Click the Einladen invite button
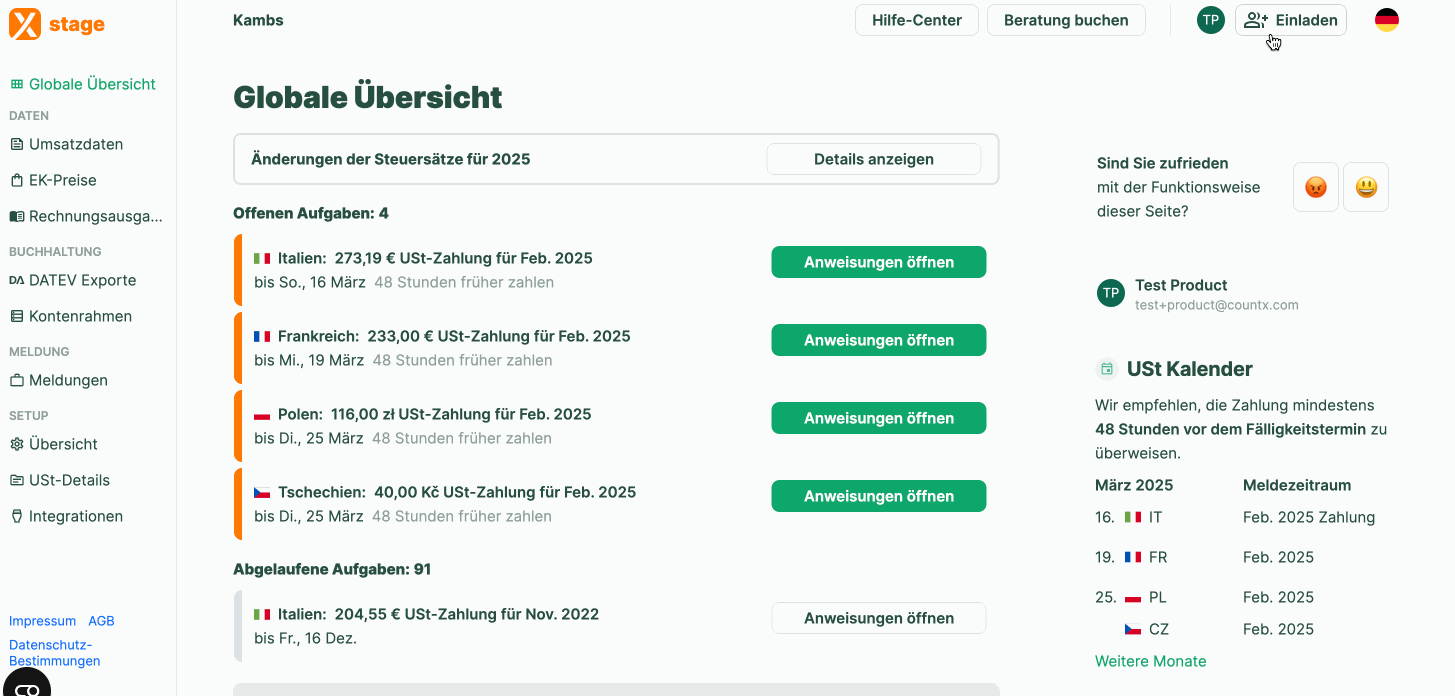Screen dimensions: 1455x696 pos(1291,20)
